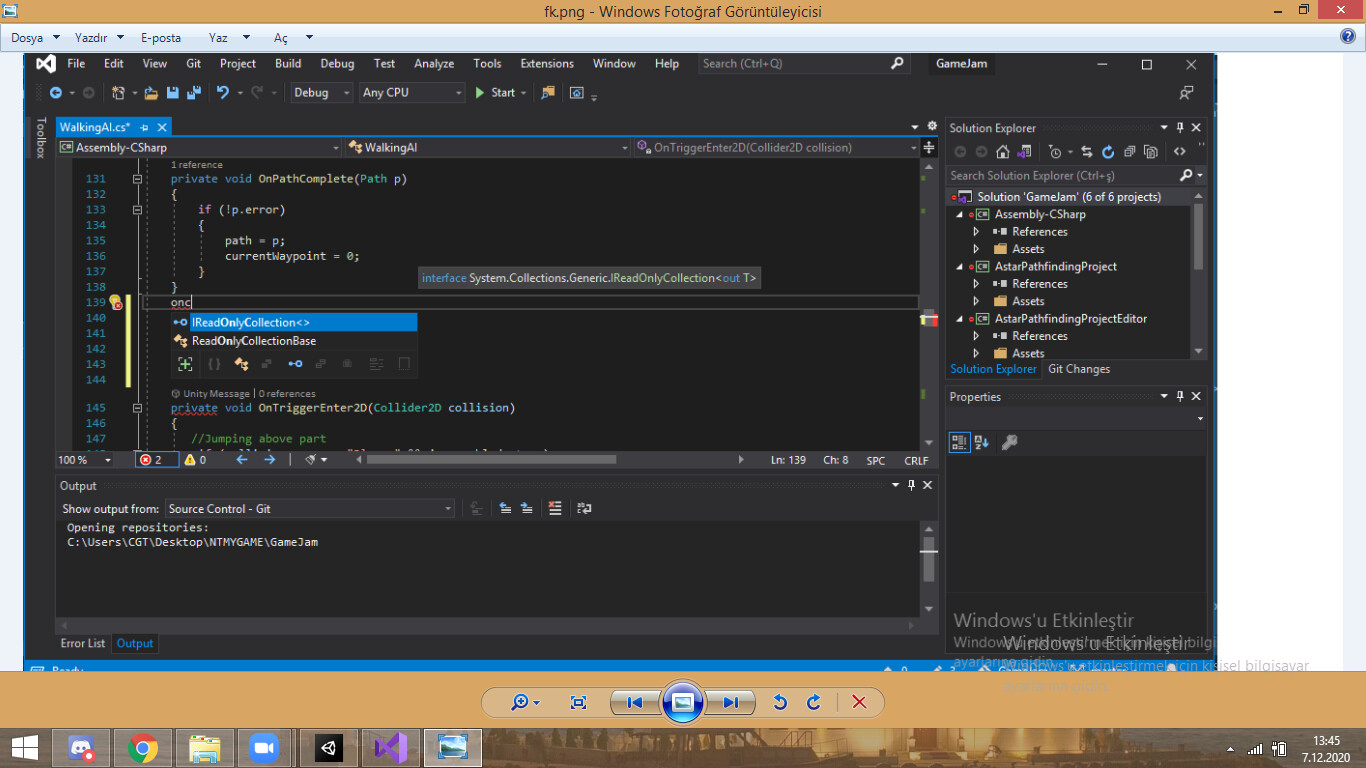Image resolution: width=1366 pixels, height=768 pixels.
Task: Open the View Code icon in Solution Explorer
Action: click(1180, 151)
